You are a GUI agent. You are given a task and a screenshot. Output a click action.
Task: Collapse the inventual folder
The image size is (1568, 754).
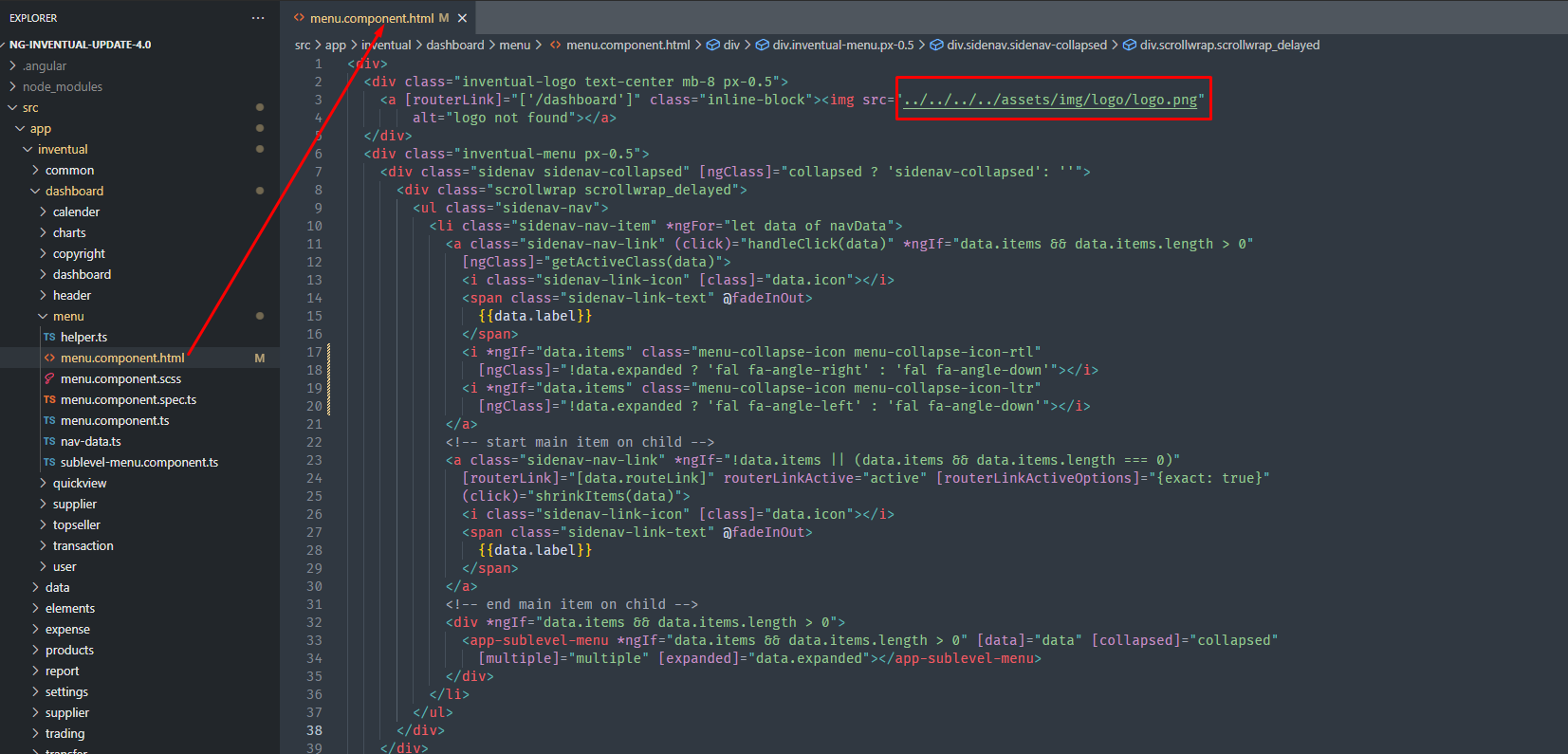tap(63, 149)
